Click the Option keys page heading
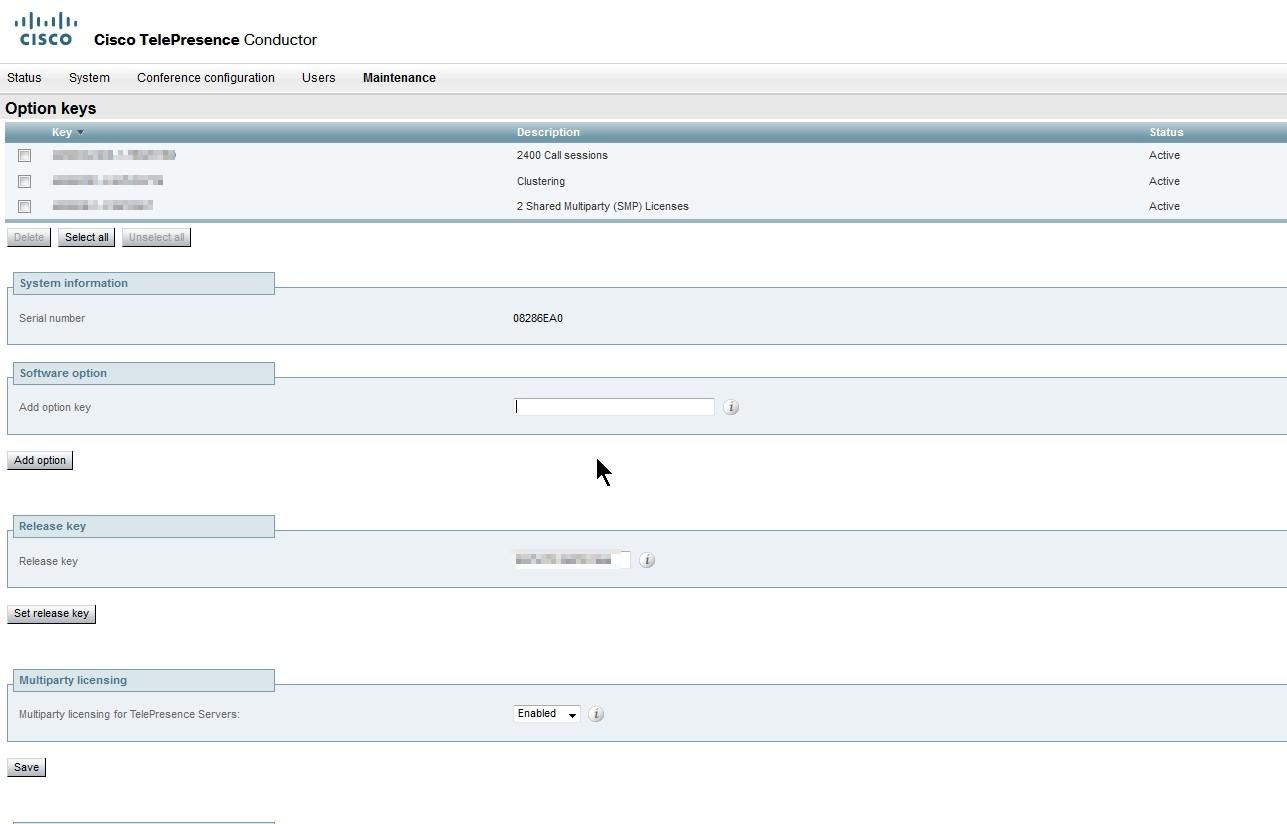1287x824 pixels. pyautogui.click(x=51, y=108)
